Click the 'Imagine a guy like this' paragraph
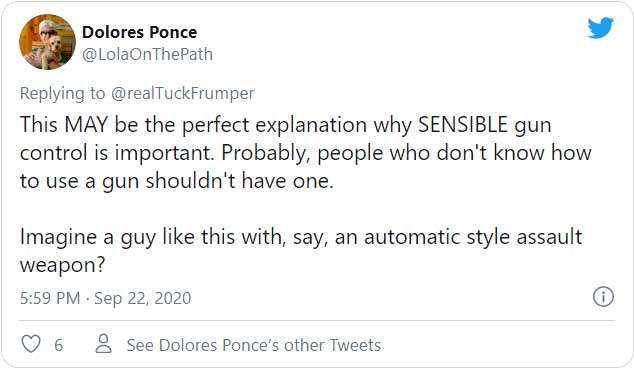The image size is (634, 368). (301, 251)
